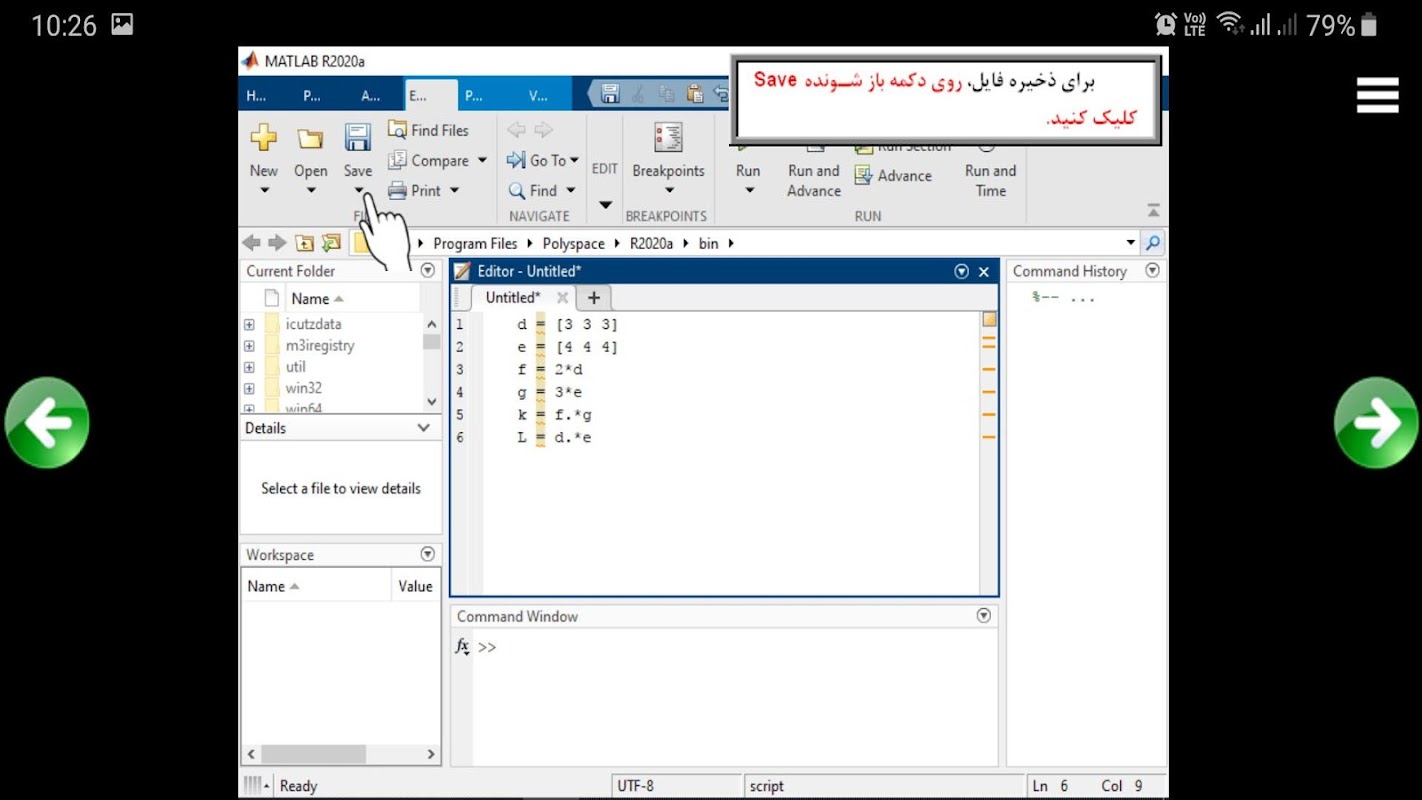Click the back arrow in the address bar
1422x800 pixels.
click(251, 243)
